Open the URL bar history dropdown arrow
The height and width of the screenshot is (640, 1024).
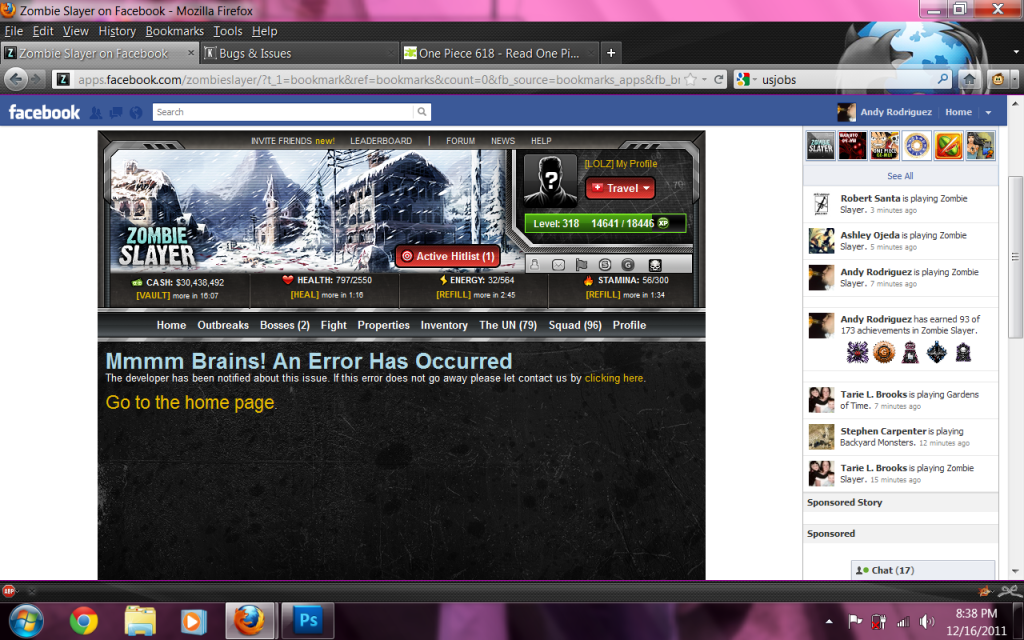pos(705,80)
